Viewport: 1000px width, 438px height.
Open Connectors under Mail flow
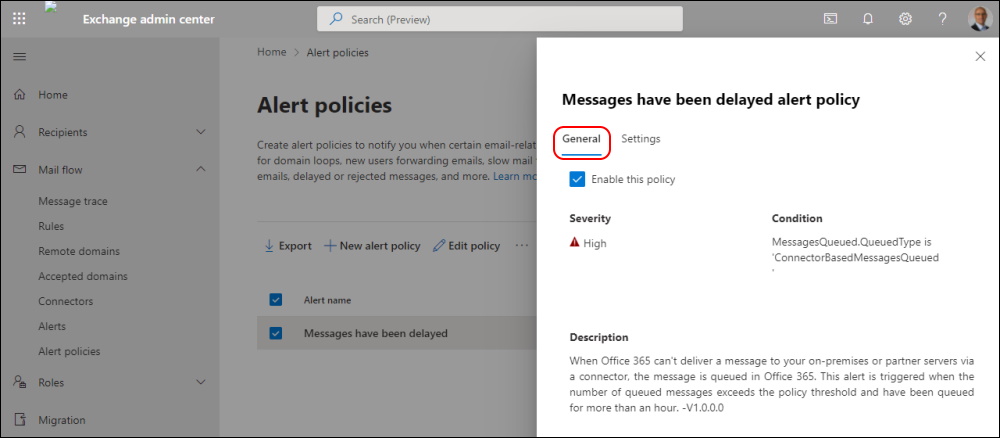tap(66, 301)
